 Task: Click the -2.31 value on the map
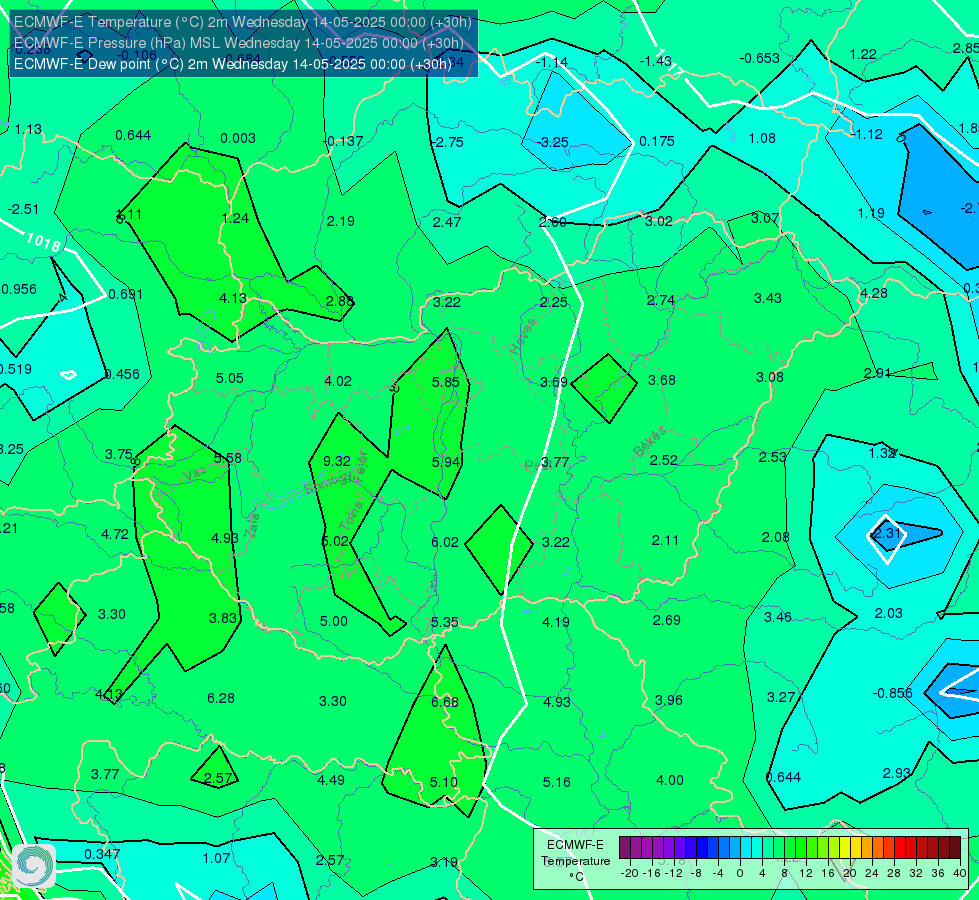point(887,533)
